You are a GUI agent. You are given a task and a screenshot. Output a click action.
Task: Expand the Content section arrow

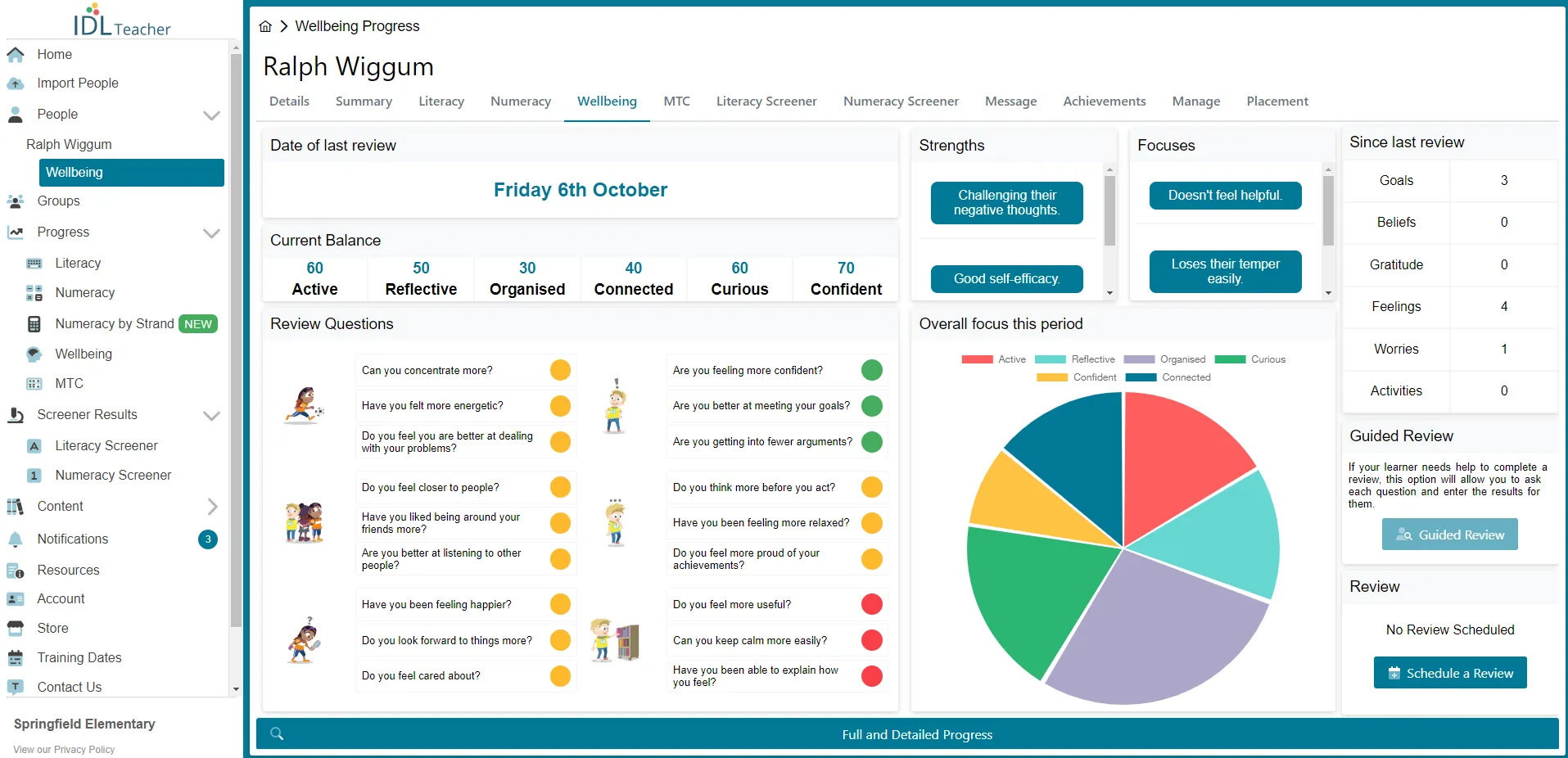pos(212,507)
